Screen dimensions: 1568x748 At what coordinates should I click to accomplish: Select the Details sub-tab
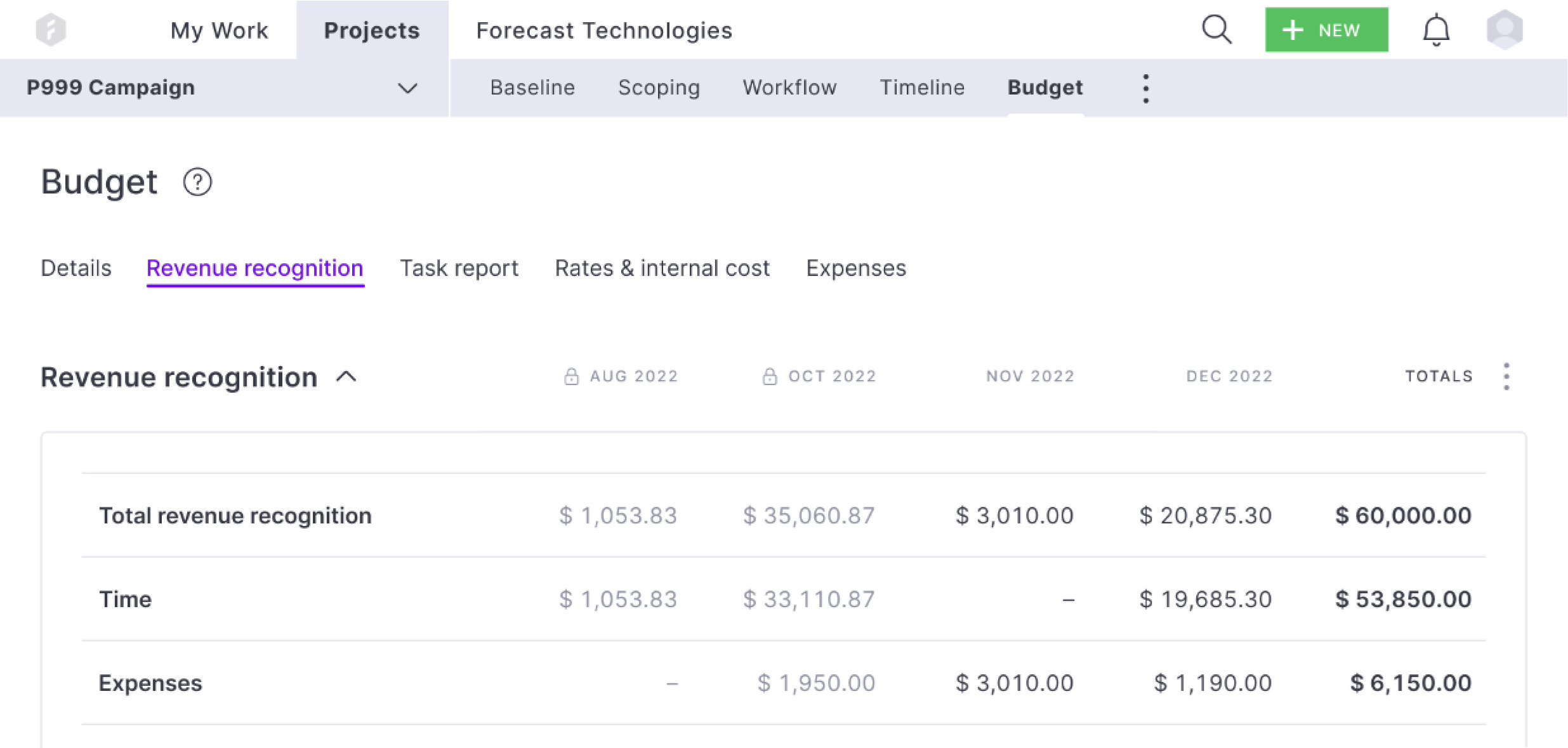(x=76, y=268)
